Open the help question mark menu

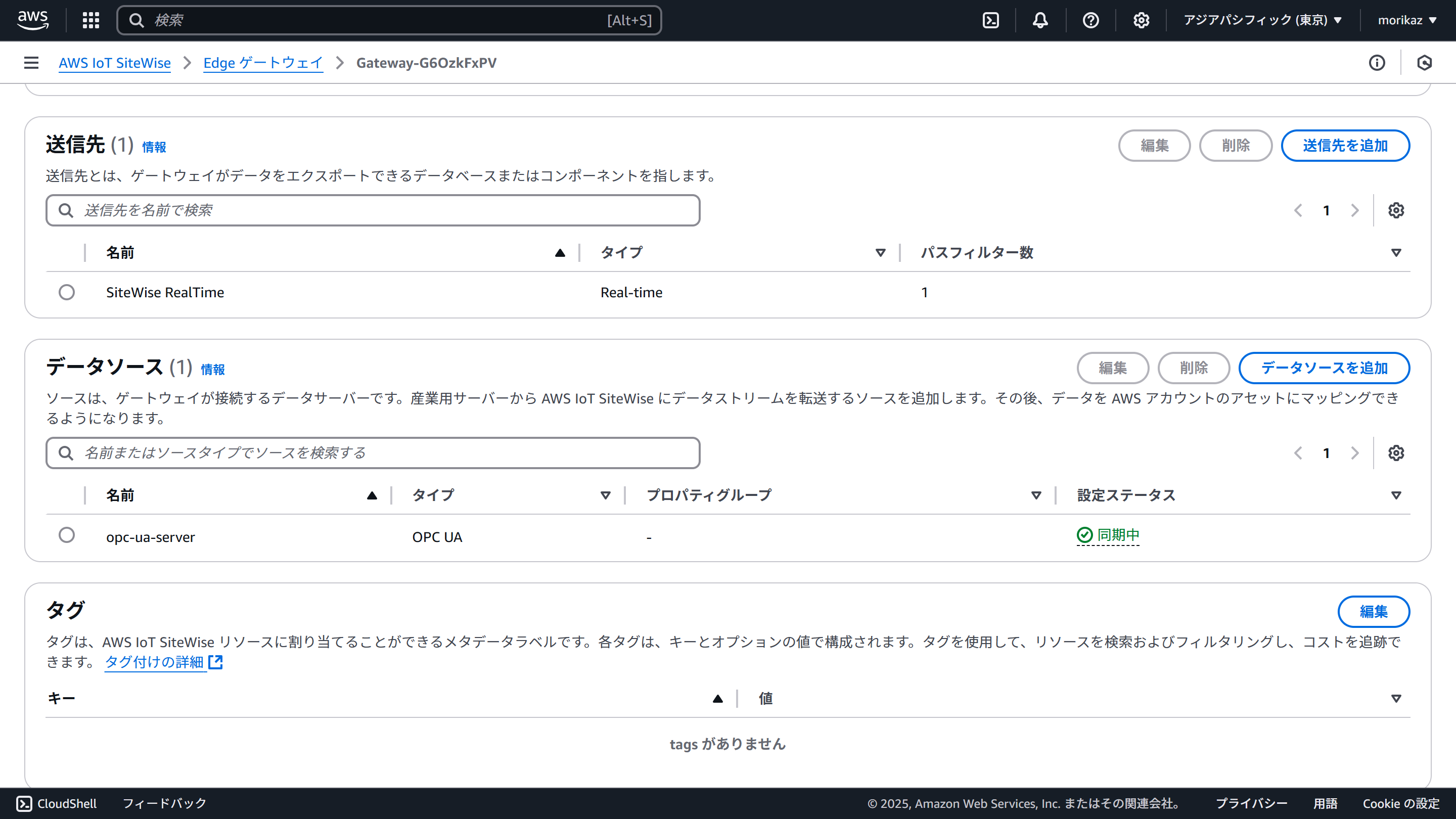(1091, 20)
